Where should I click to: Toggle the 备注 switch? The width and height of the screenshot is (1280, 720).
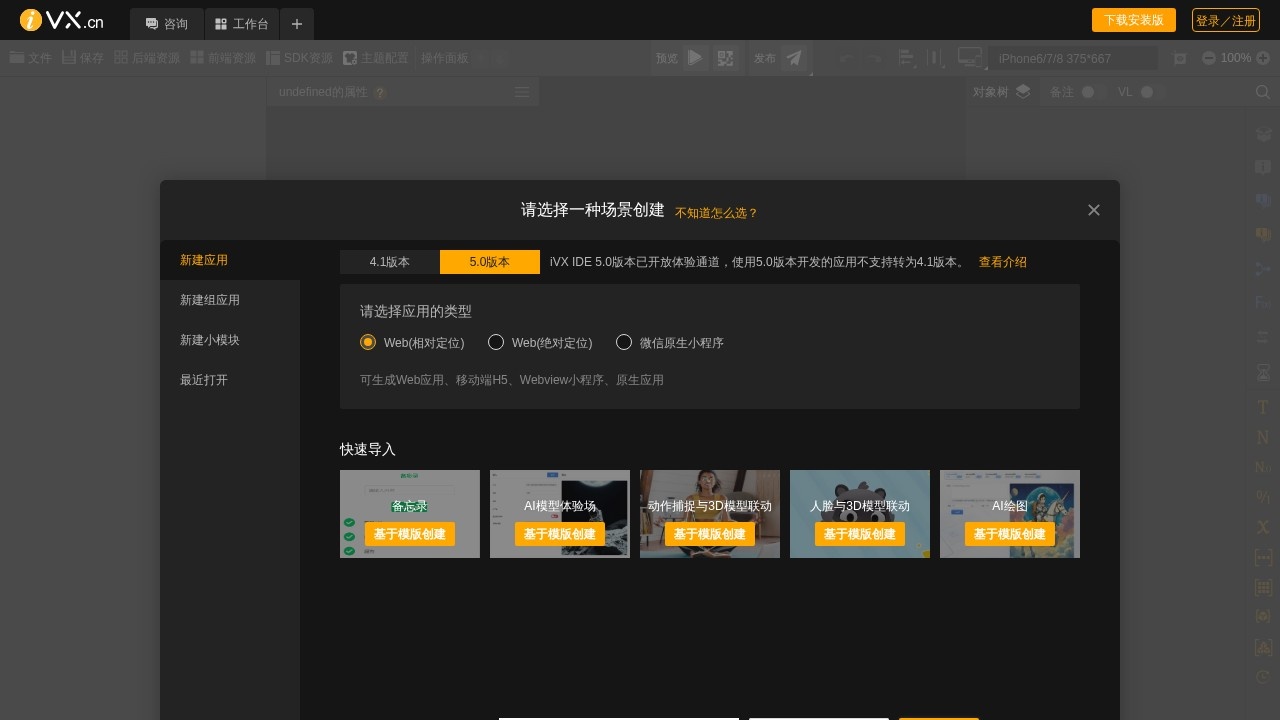coord(1090,91)
